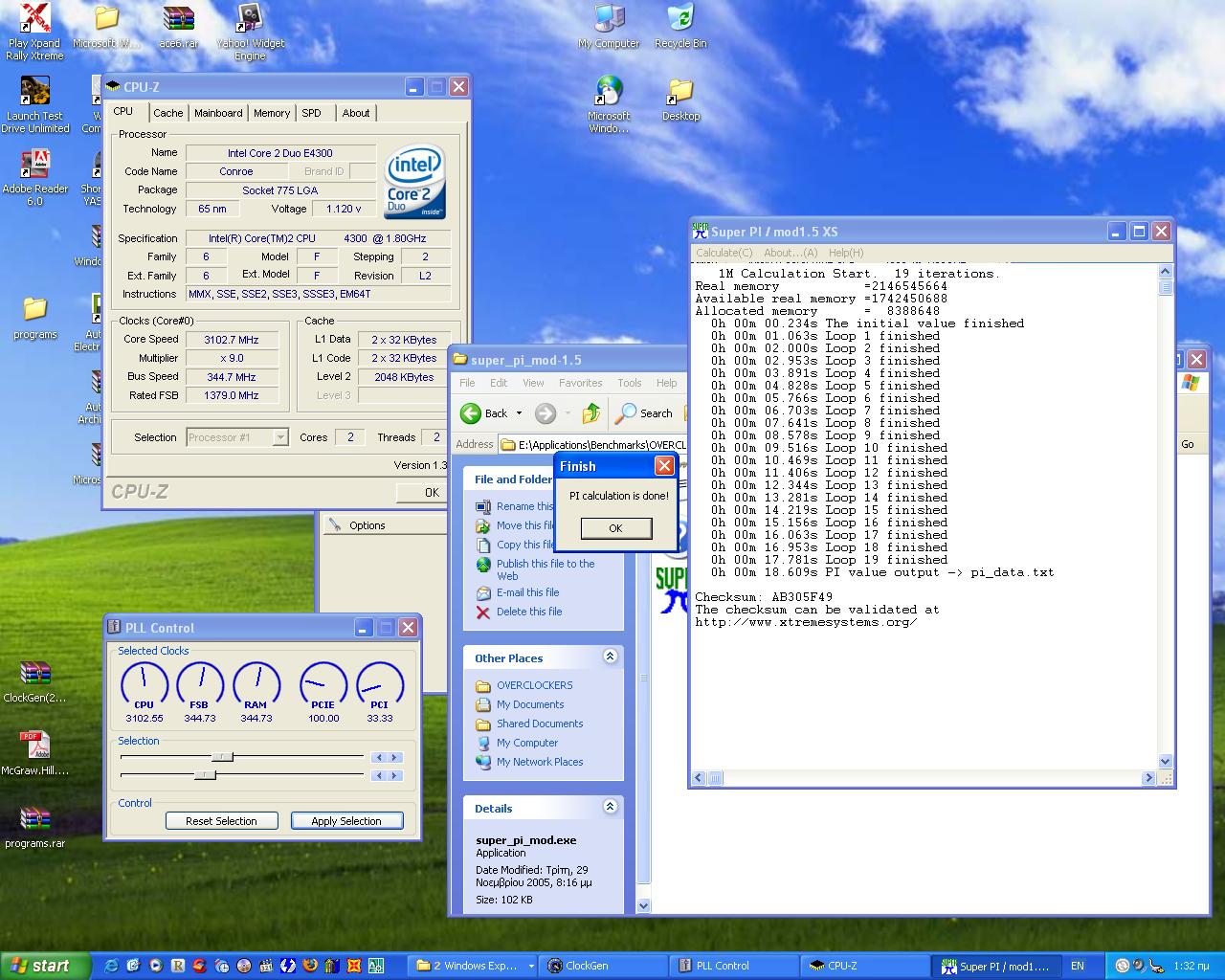
Task: Click Options button below CPU-Z window
Action: click(x=383, y=524)
